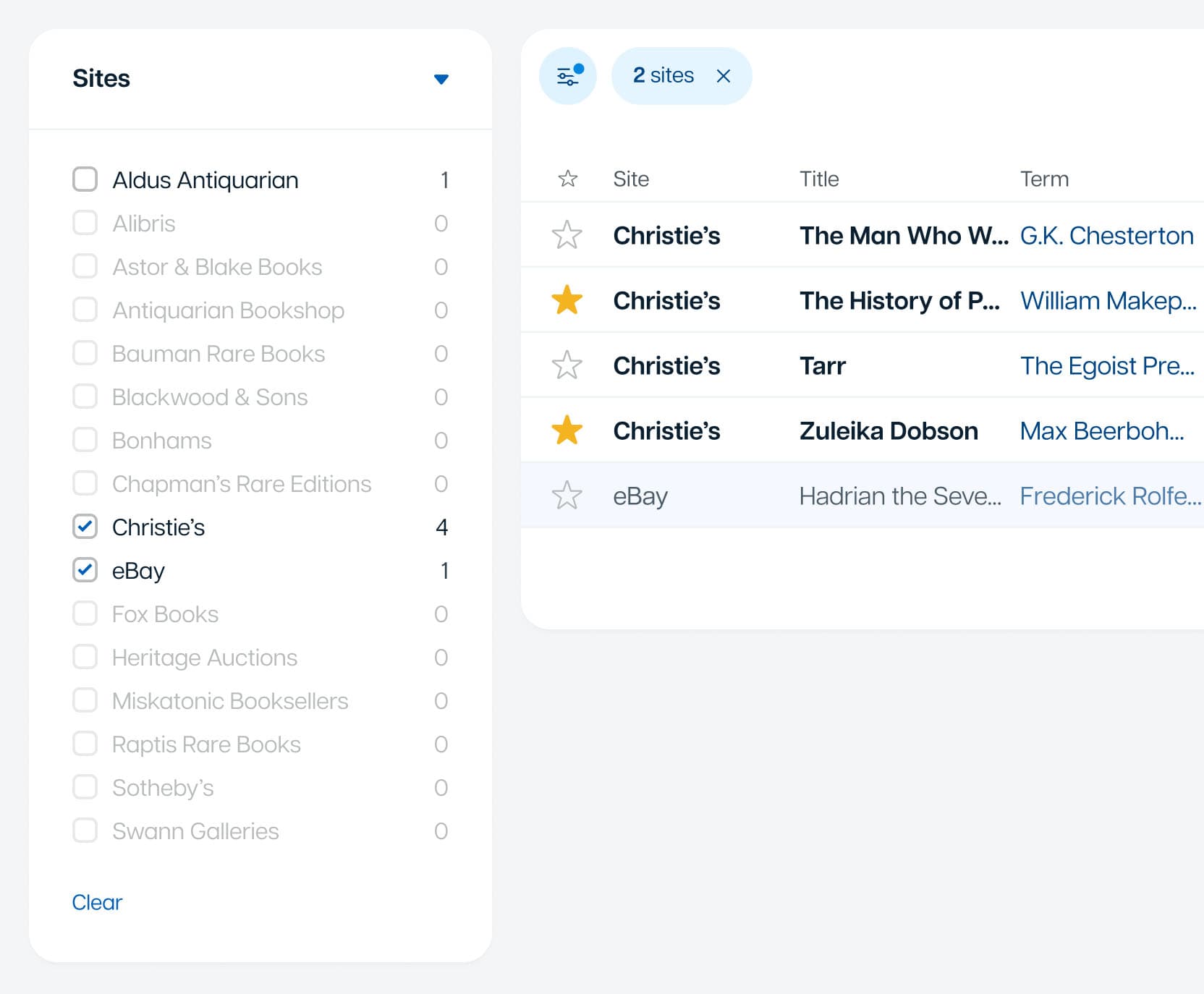This screenshot has width=1204, height=994.
Task: Check the Antiquarian Bookshop checkbox
Action: tap(85, 310)
